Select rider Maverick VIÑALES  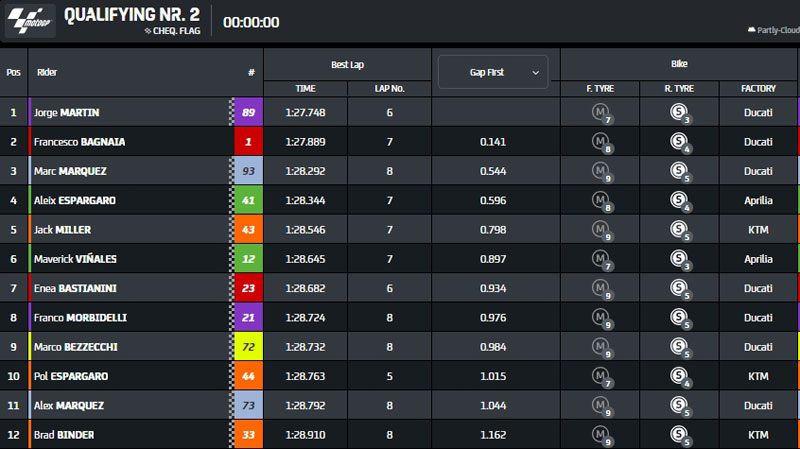click(x=75, y=259)
